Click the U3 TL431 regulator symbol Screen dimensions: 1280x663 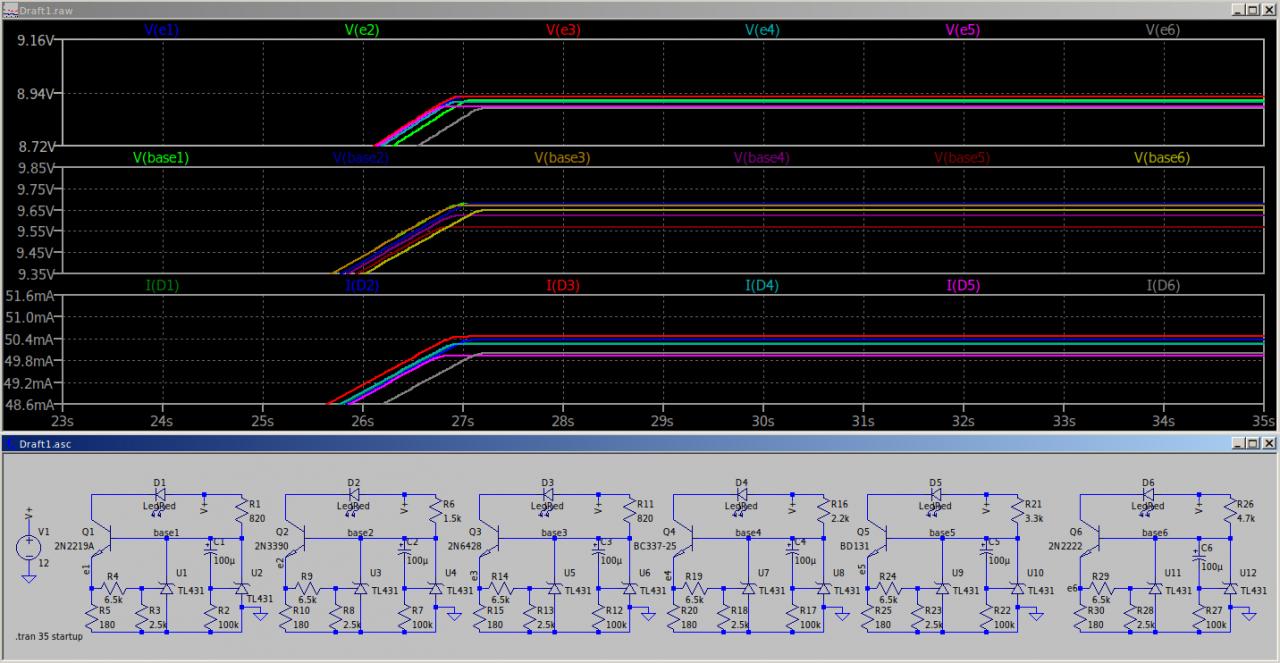[x=360, y=590]
